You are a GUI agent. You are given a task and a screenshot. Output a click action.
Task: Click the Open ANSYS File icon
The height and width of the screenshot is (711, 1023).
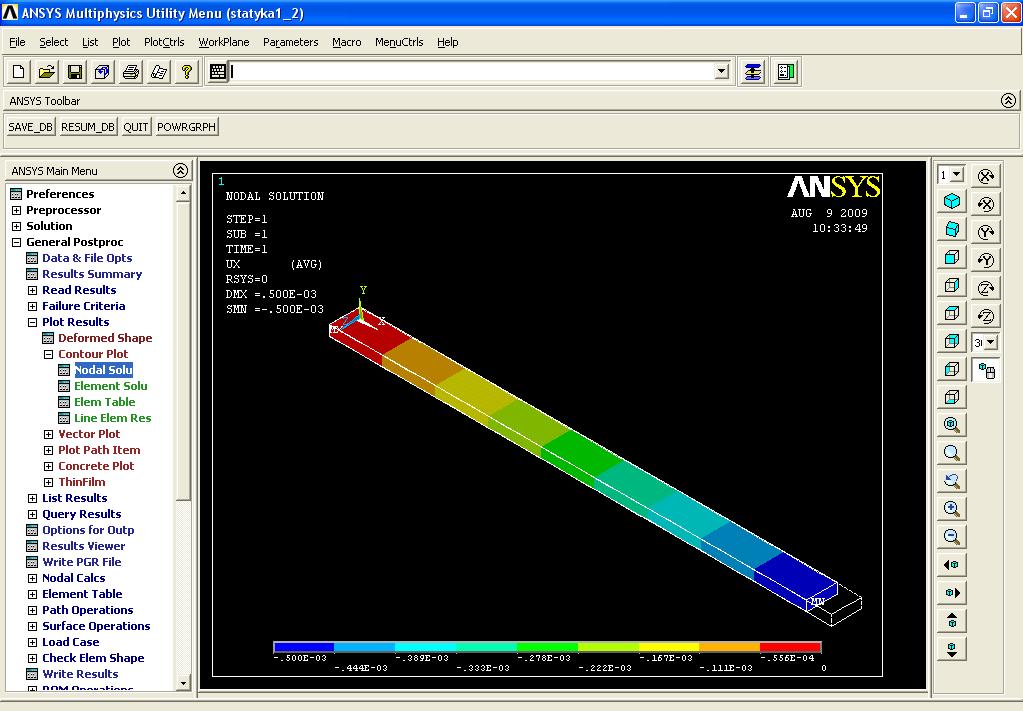pos(47,72)
